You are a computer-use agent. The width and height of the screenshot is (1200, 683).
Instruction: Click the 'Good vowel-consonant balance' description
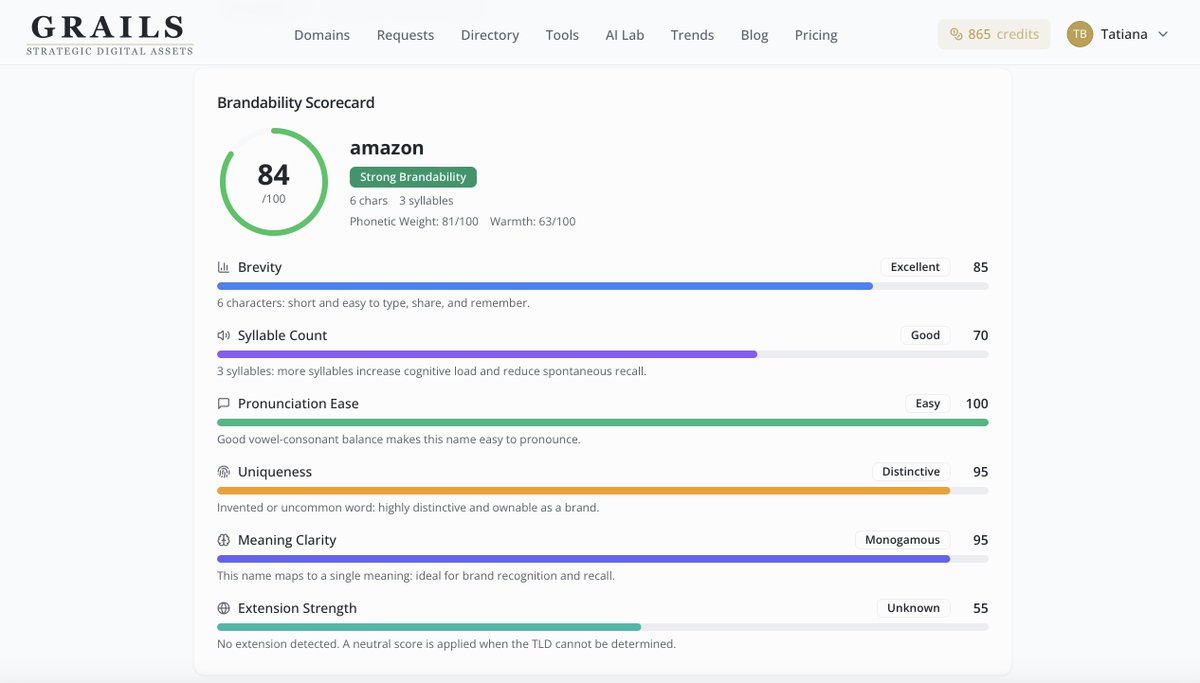399,440
